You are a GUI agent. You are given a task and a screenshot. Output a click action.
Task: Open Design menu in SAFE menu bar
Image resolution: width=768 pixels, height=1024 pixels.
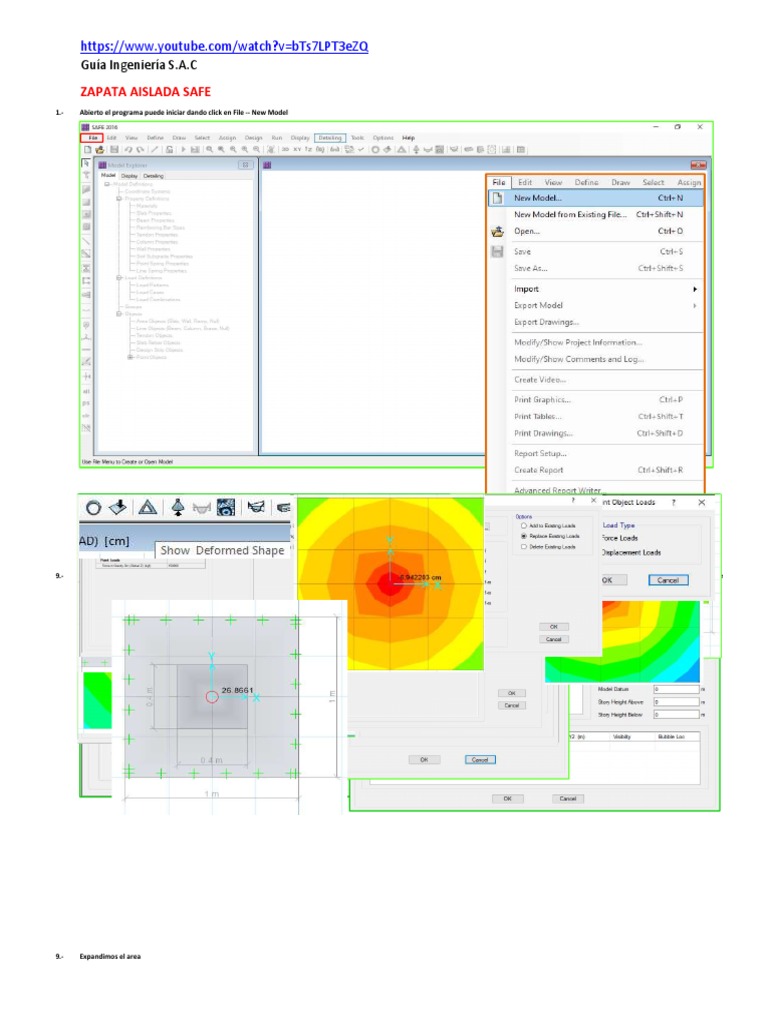coord(253,138)
